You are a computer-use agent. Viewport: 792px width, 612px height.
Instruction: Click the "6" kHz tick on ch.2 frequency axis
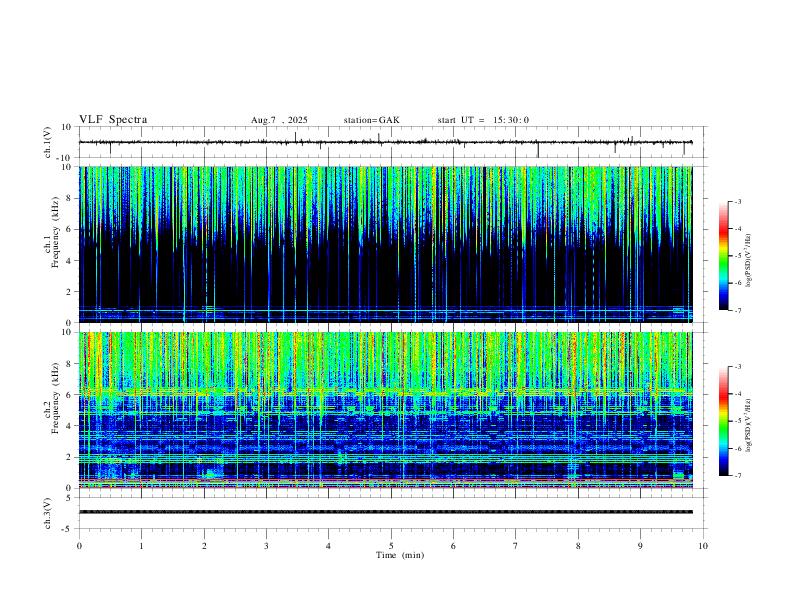70,395
